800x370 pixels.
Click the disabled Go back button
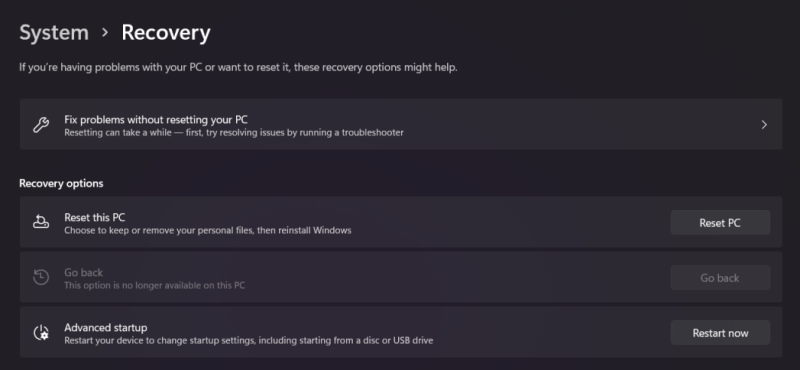click(720, 278)
